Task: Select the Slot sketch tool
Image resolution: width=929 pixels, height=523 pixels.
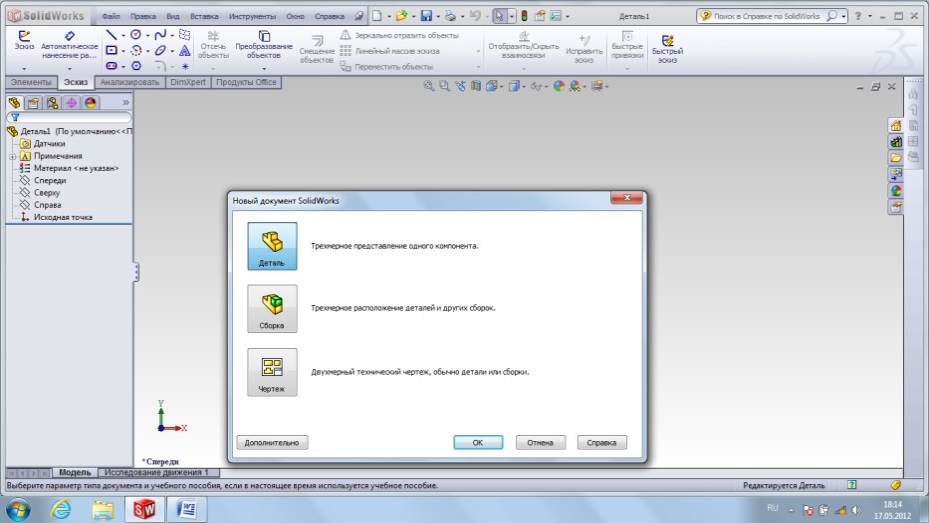Action: click(x=111, y=66)
